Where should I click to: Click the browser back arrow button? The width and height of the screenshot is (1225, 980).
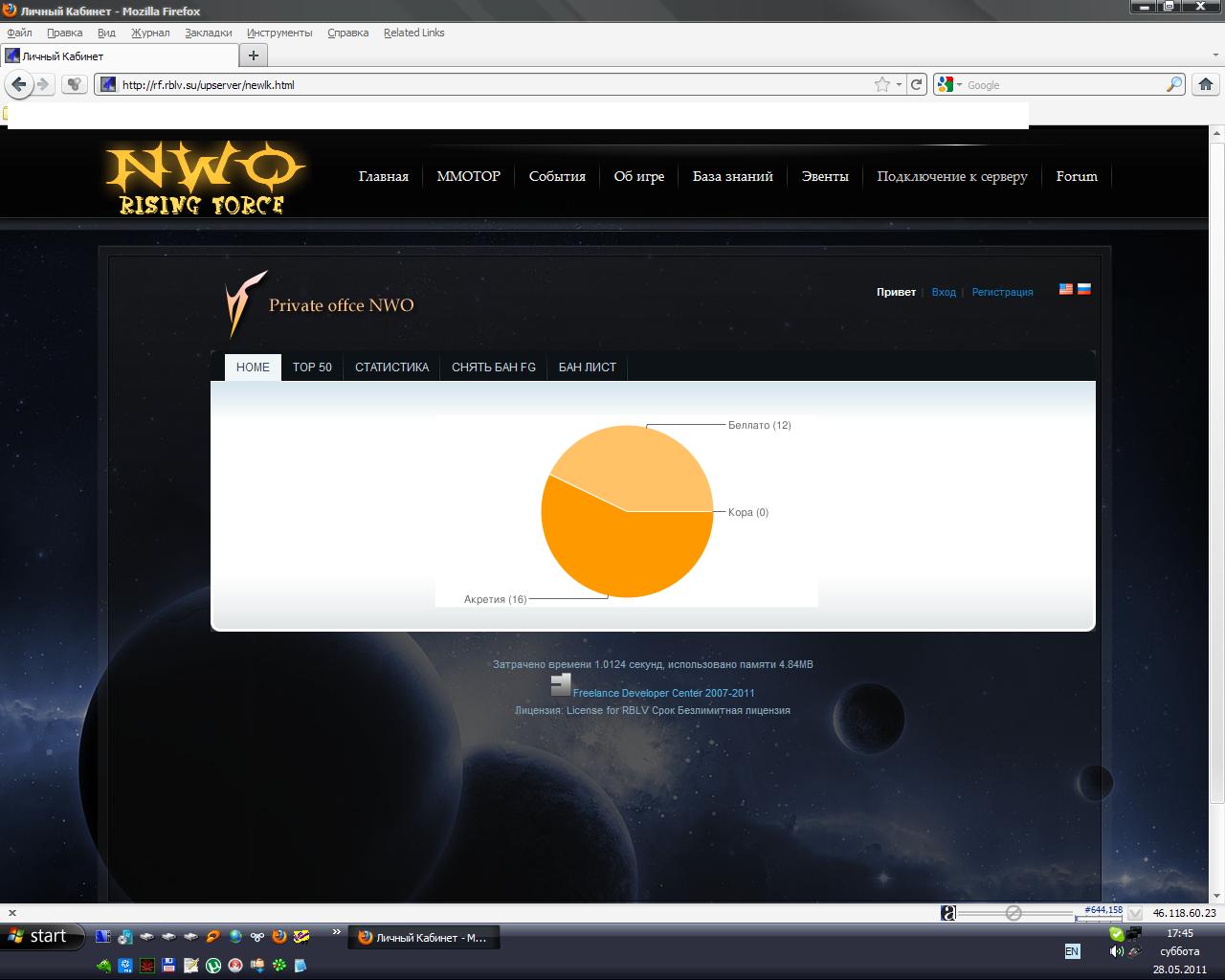pos(18,84)
